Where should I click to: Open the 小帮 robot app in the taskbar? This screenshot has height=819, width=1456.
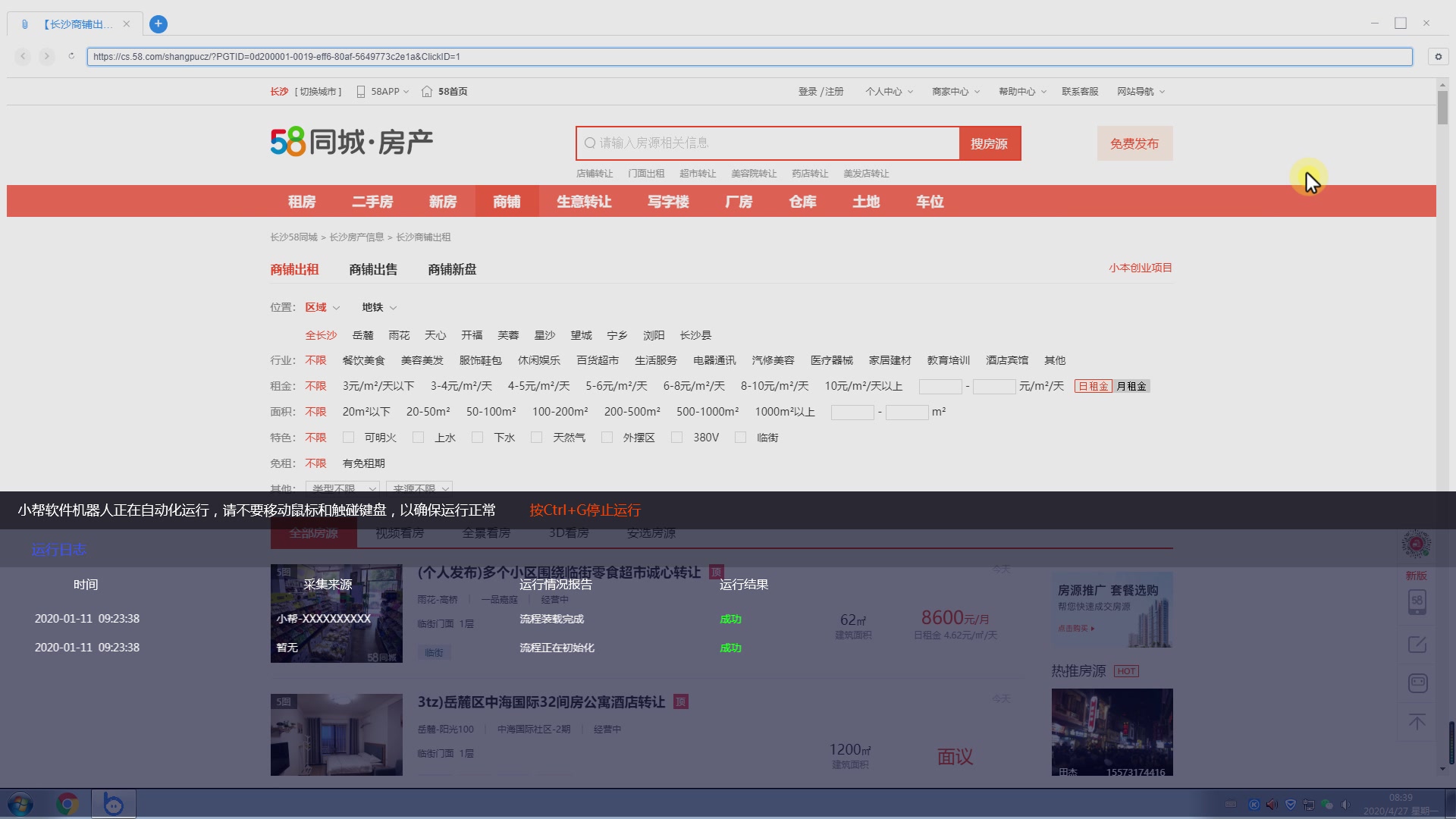[x=113, y=804]
